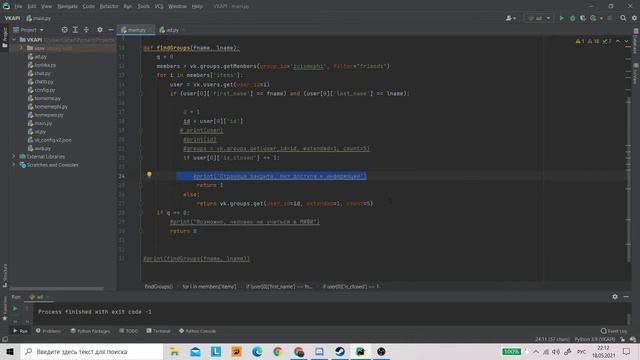Open Windows notification center
640x360 pixels.
tap(627, 351)
